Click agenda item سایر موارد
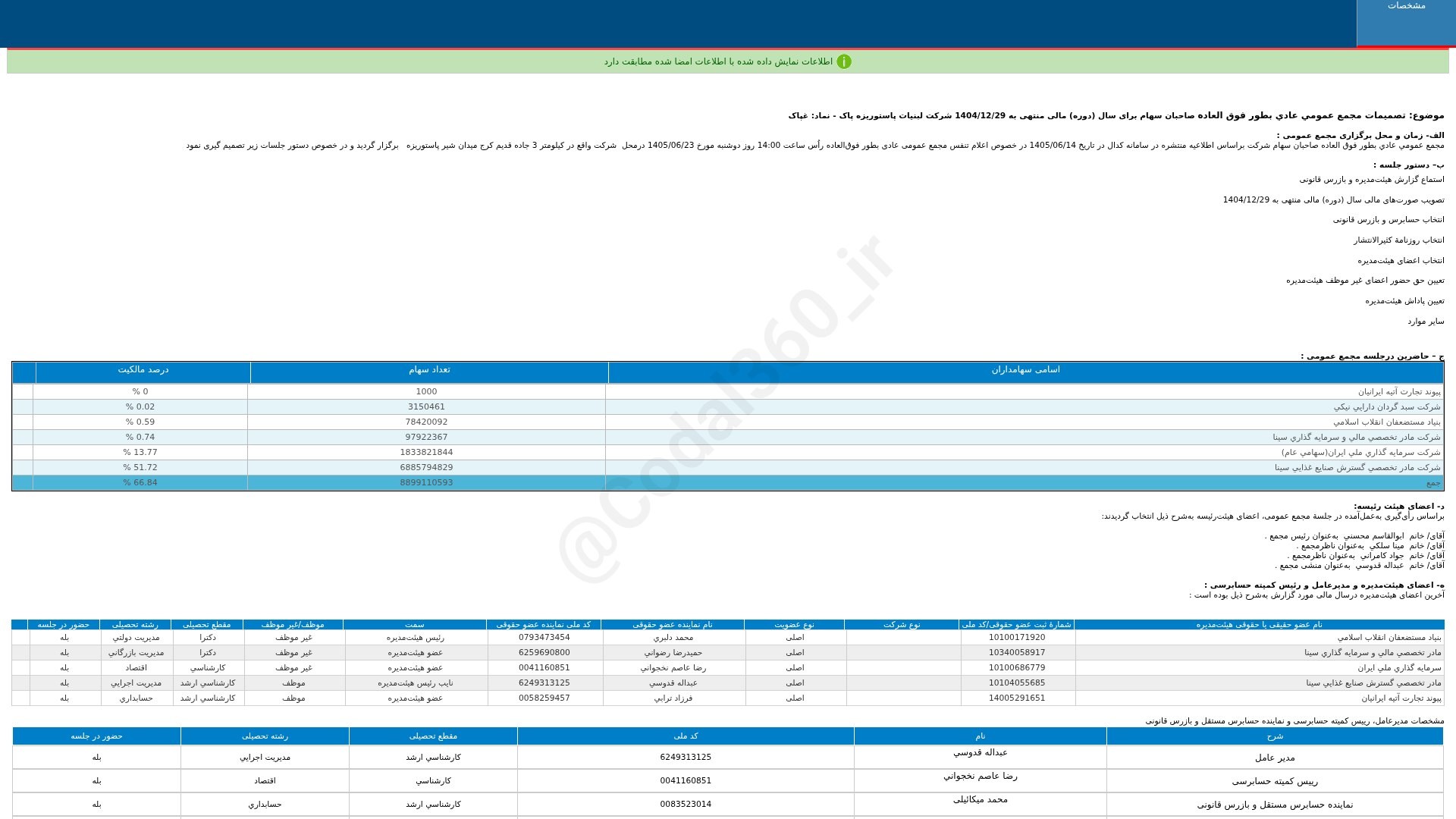Viewport: 1456px width, 819px height. [x=1426, y=322]
